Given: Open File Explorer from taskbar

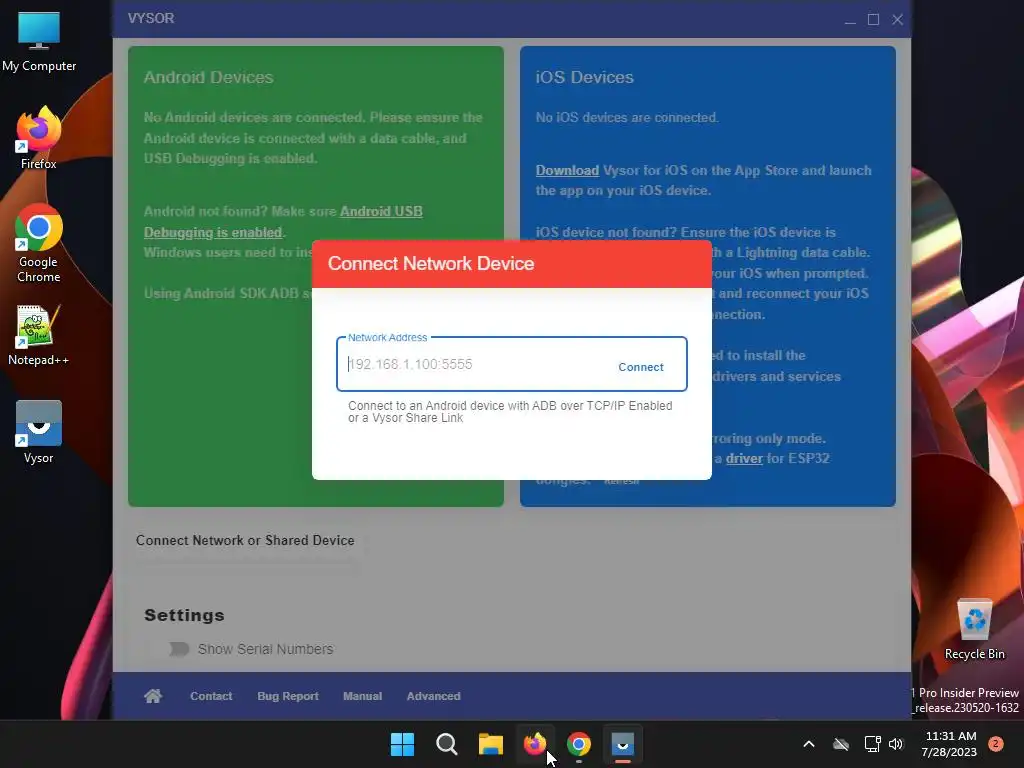Looking at the screenshot, I should pyautogui.click(x=490, y=744).
